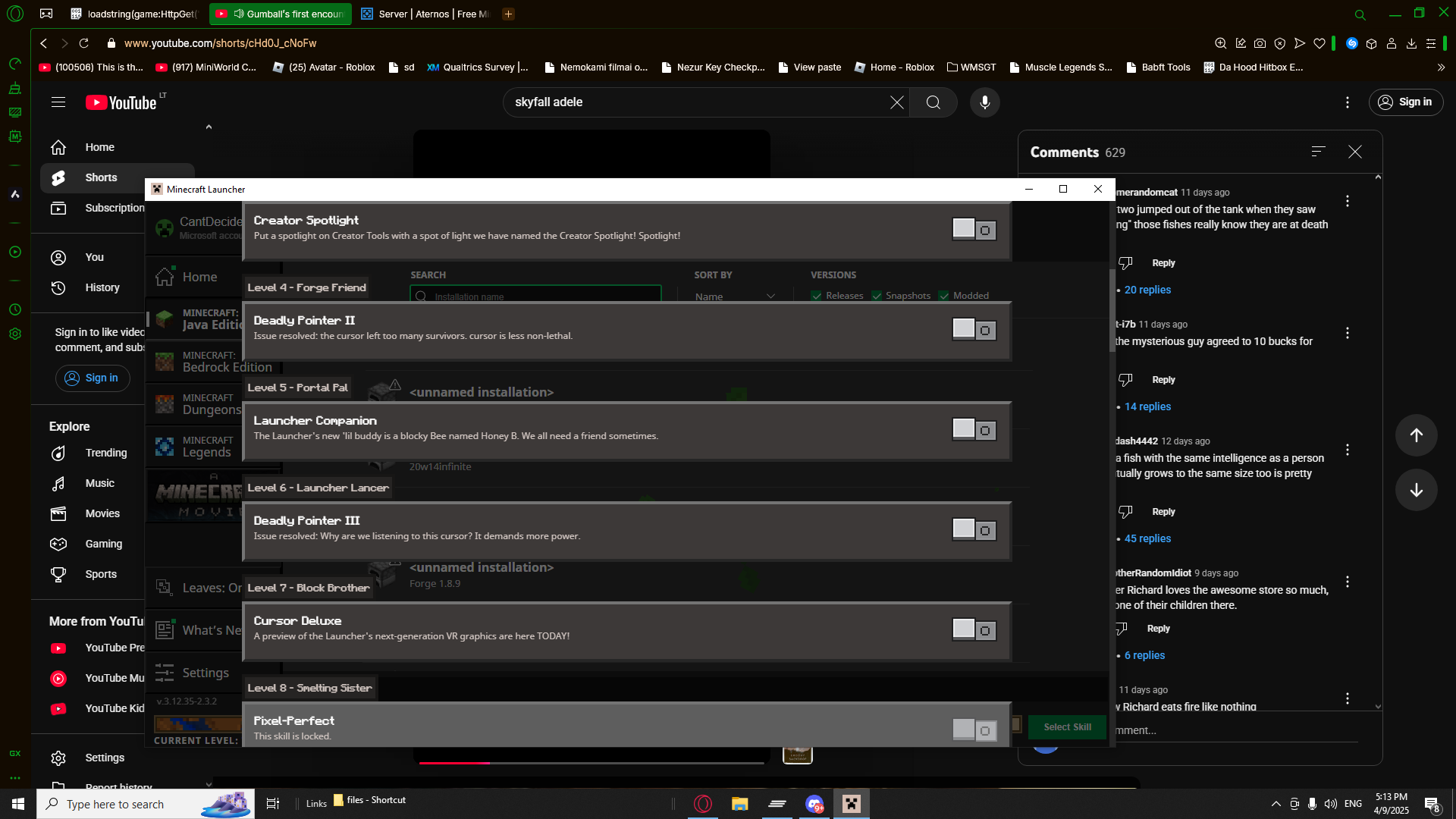The image size is (1456, 819).
Task: Reload the browser page
Action: (84, 43)
